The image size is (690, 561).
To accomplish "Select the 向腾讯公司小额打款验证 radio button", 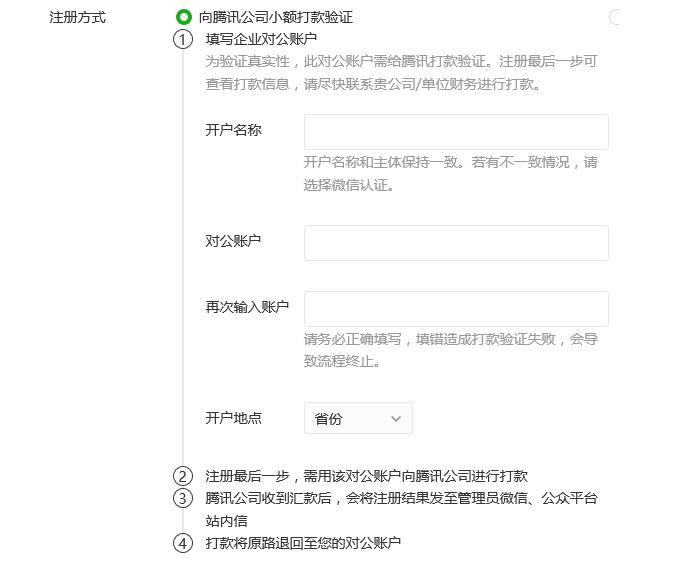I will click(x=183, y=17).
